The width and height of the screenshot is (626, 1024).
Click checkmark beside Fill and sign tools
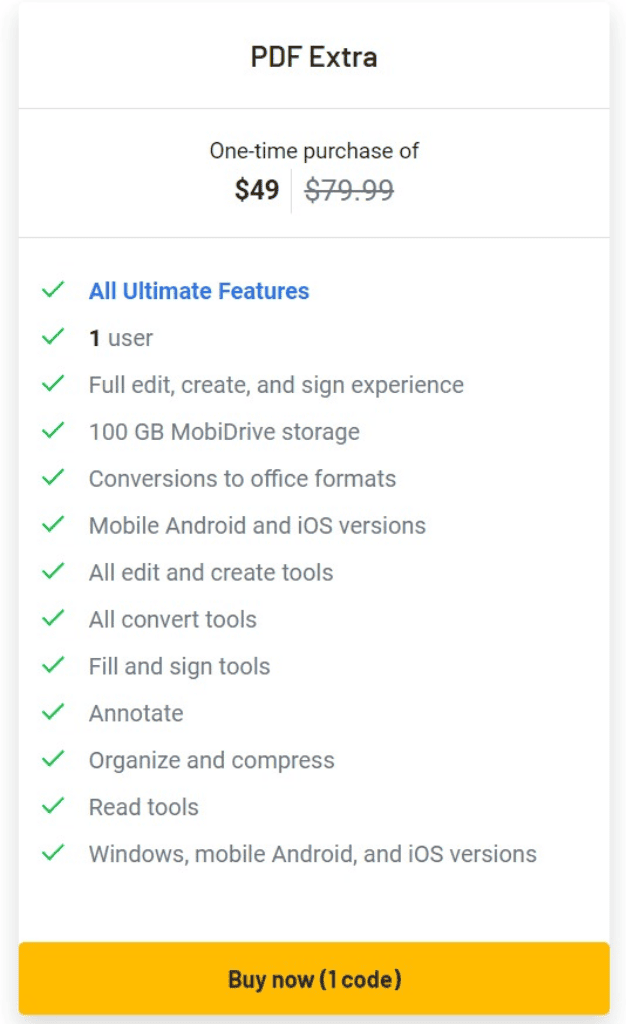click(53, 666)
